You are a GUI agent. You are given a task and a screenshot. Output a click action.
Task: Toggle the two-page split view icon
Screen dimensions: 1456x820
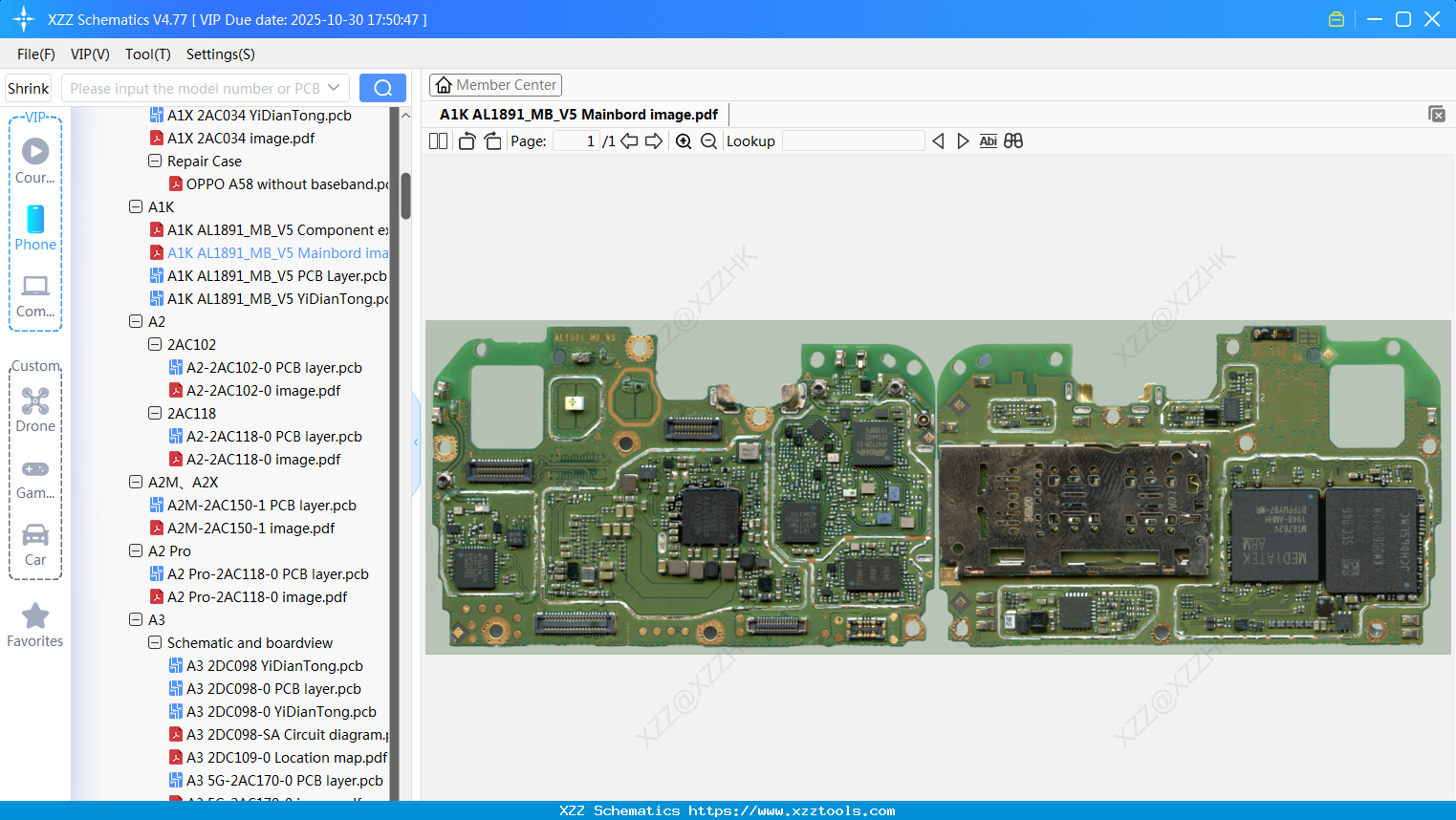pos(438,141)
